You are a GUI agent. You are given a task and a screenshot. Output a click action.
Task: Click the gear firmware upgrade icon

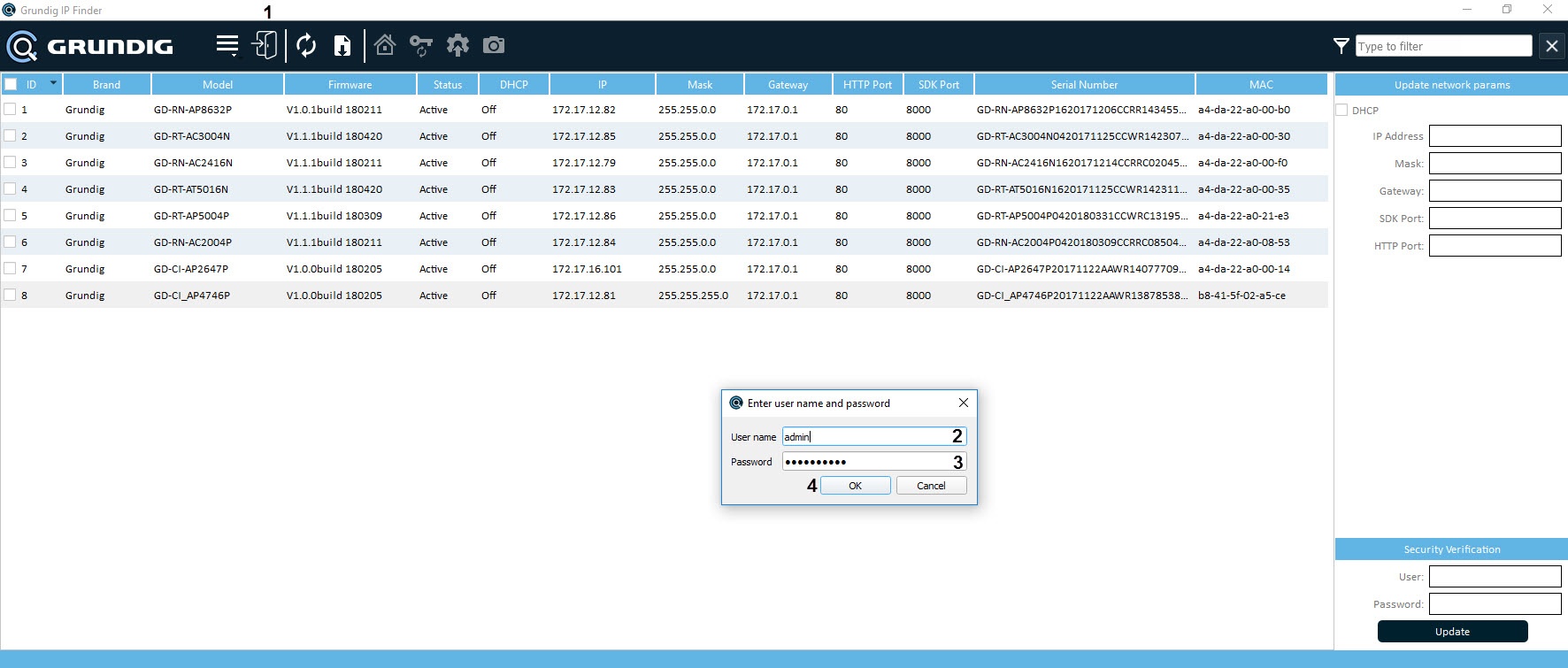click(x=457, y=45)
